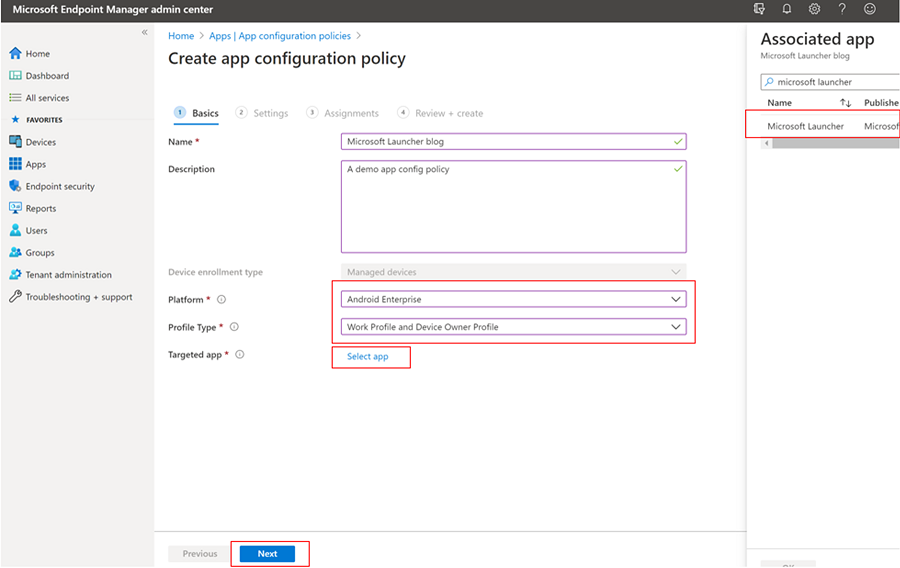Screen dimensions: 900x568
Task: Open the Profile Type dropdown
Action: click(x=514, y=327)
